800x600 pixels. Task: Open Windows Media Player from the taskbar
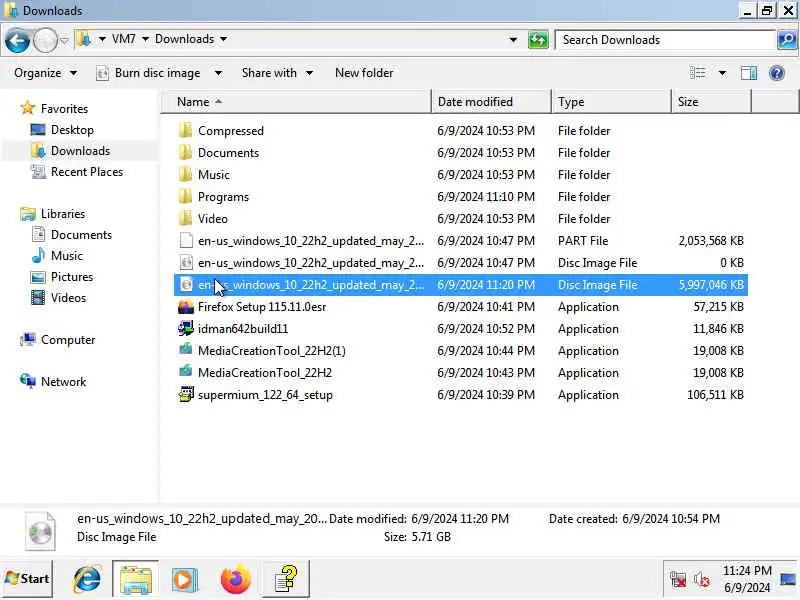[184, 580]
